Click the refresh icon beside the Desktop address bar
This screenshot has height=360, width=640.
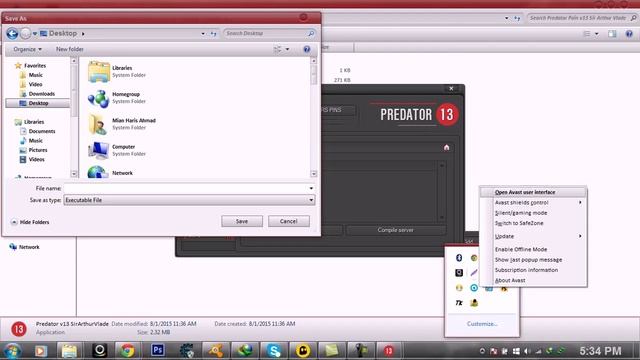coord(213,33)
